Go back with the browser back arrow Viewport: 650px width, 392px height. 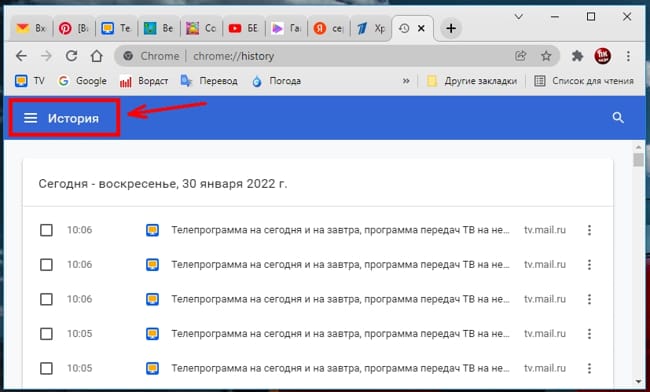click(21, 56)
